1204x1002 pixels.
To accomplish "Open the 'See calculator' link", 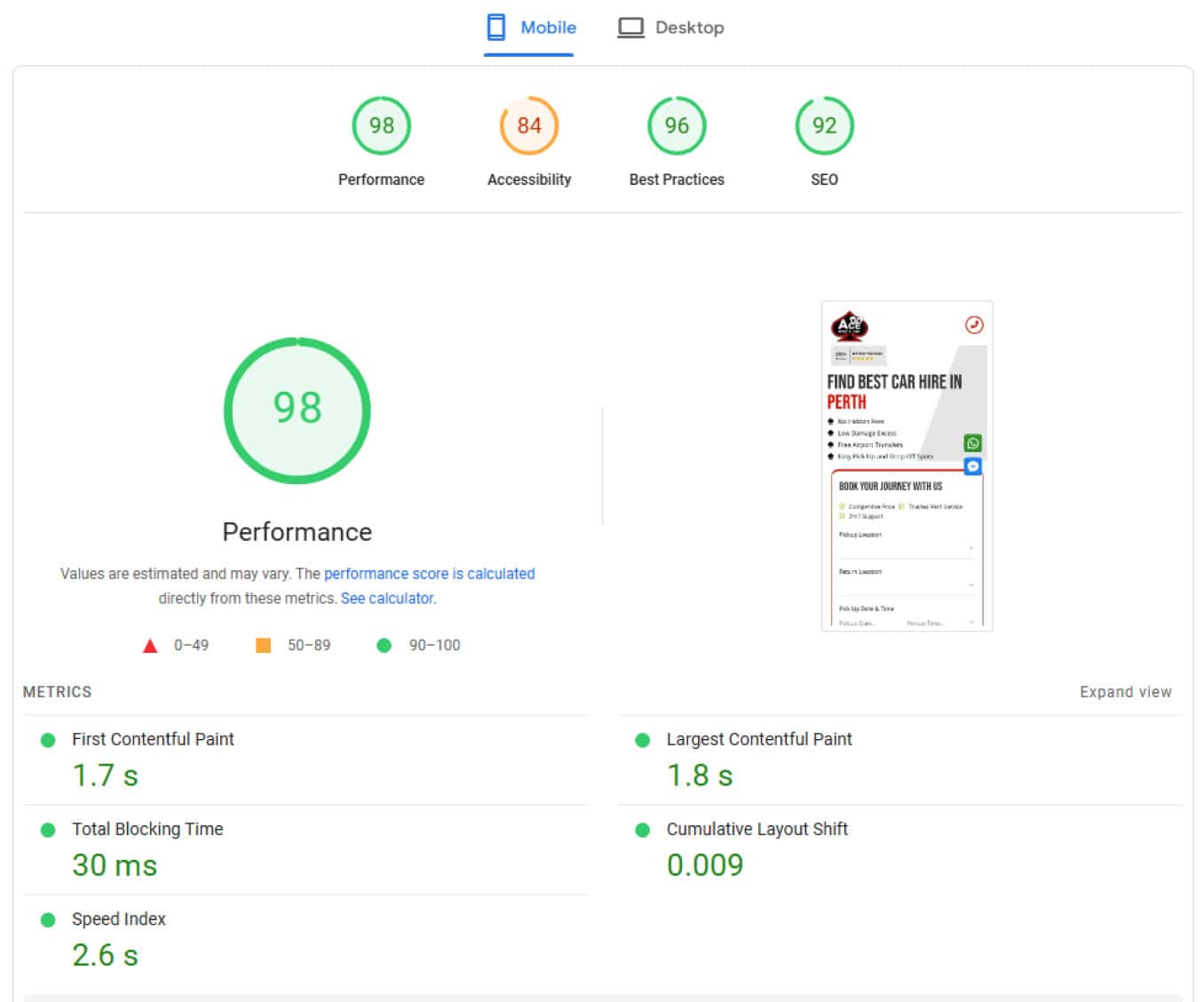I will tap(388, 599).
